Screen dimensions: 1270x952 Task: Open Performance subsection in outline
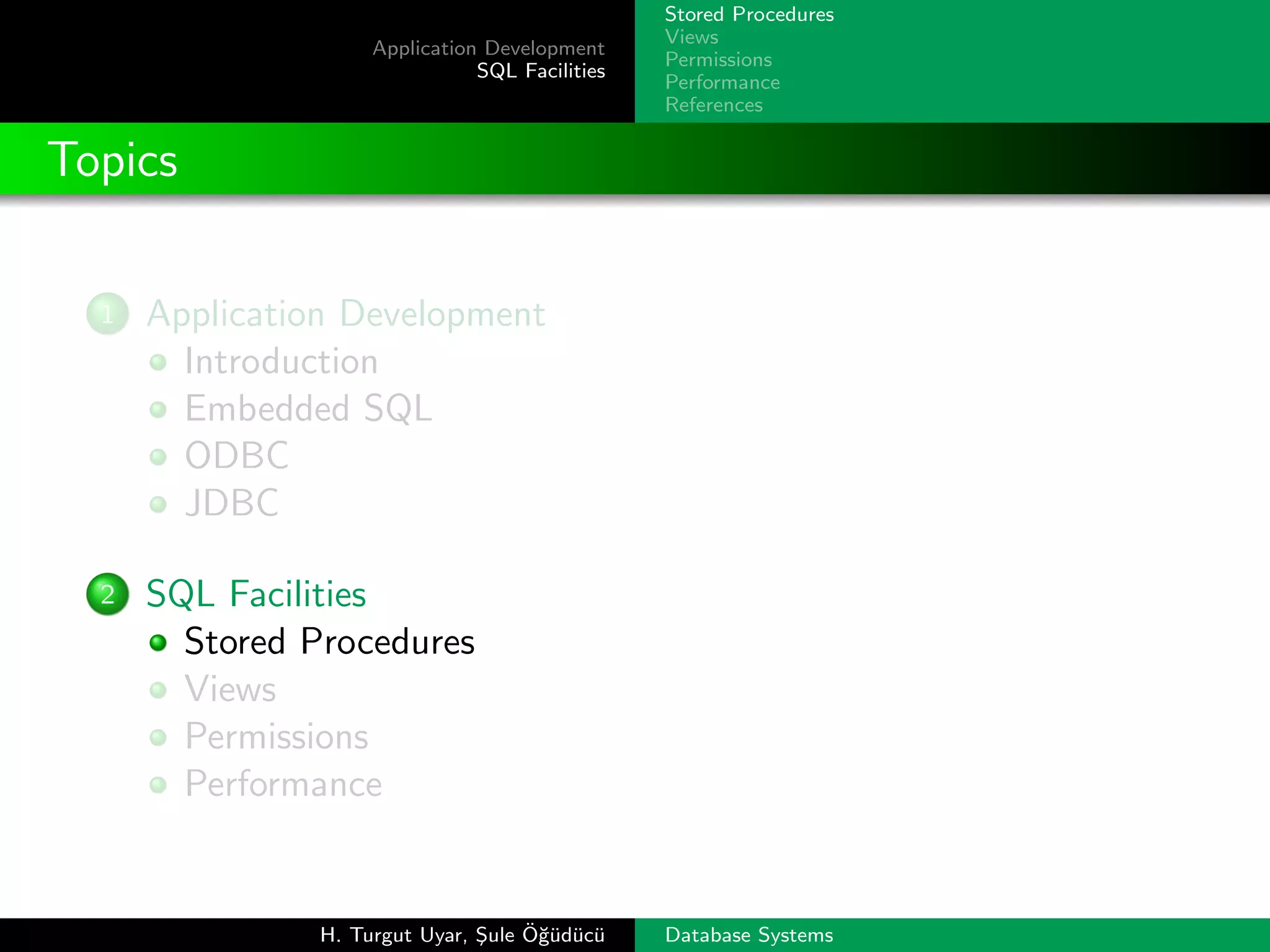tap(283, 784)
